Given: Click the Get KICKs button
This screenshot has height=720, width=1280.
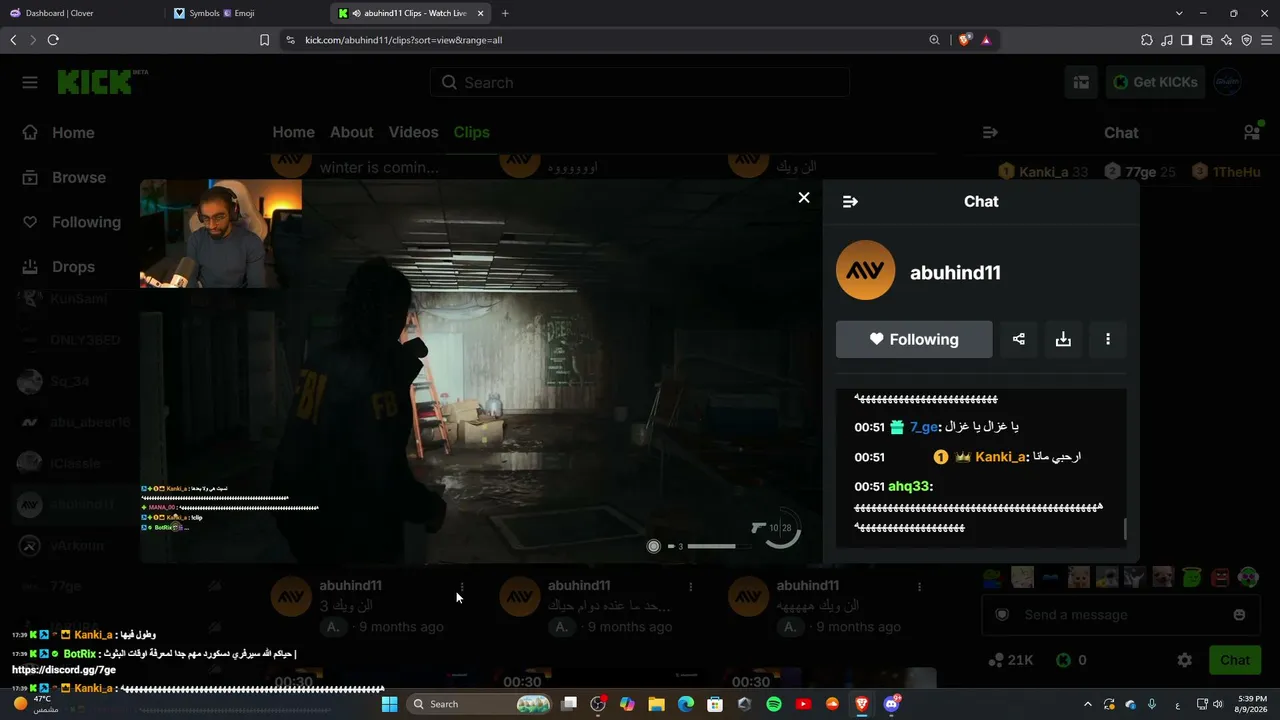Looking at the screenshot, I should 1155,82.
